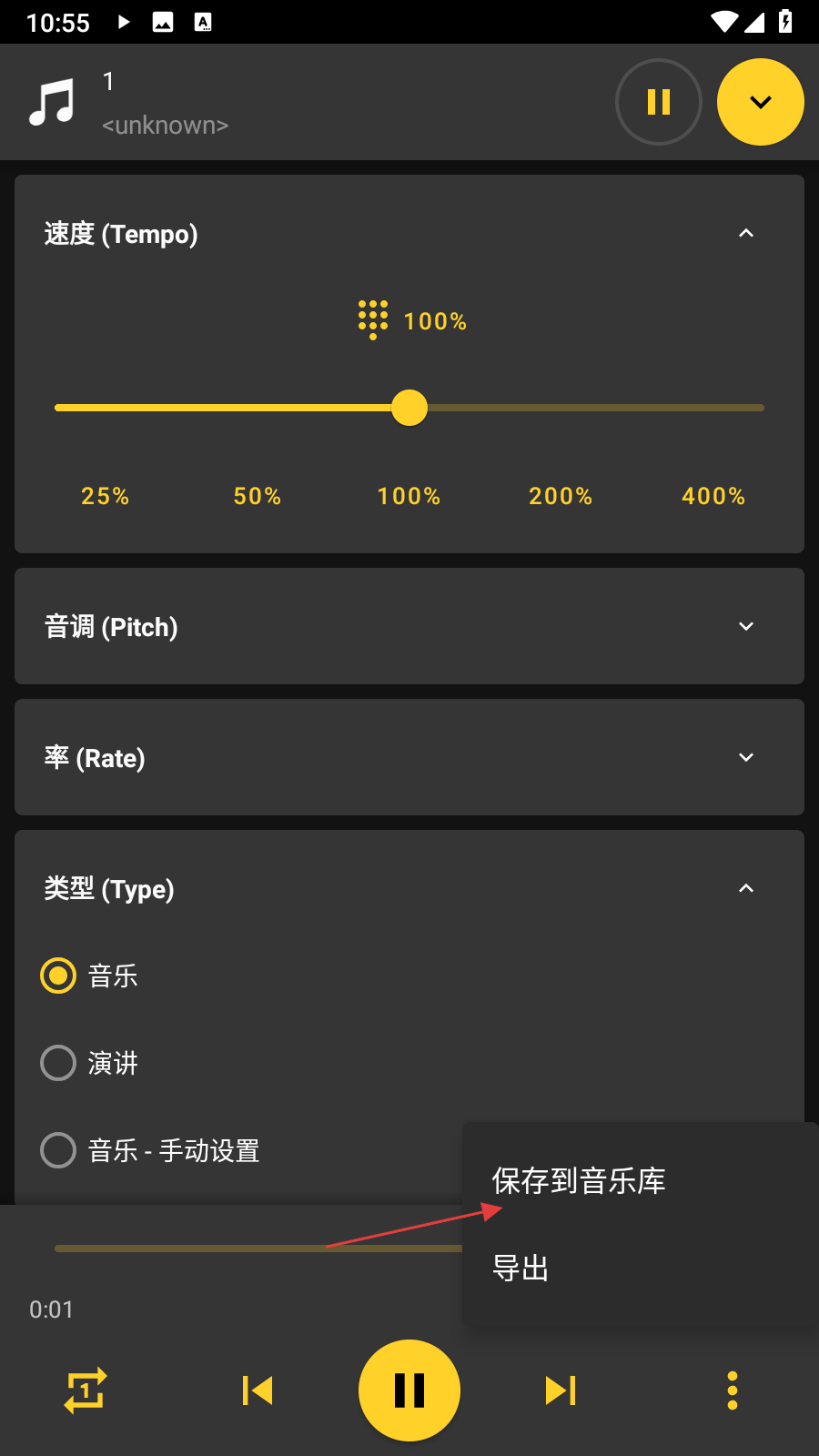
Task: Choose 保存到音乐库 from the popup menu
Action: (x=579, y=1181)
